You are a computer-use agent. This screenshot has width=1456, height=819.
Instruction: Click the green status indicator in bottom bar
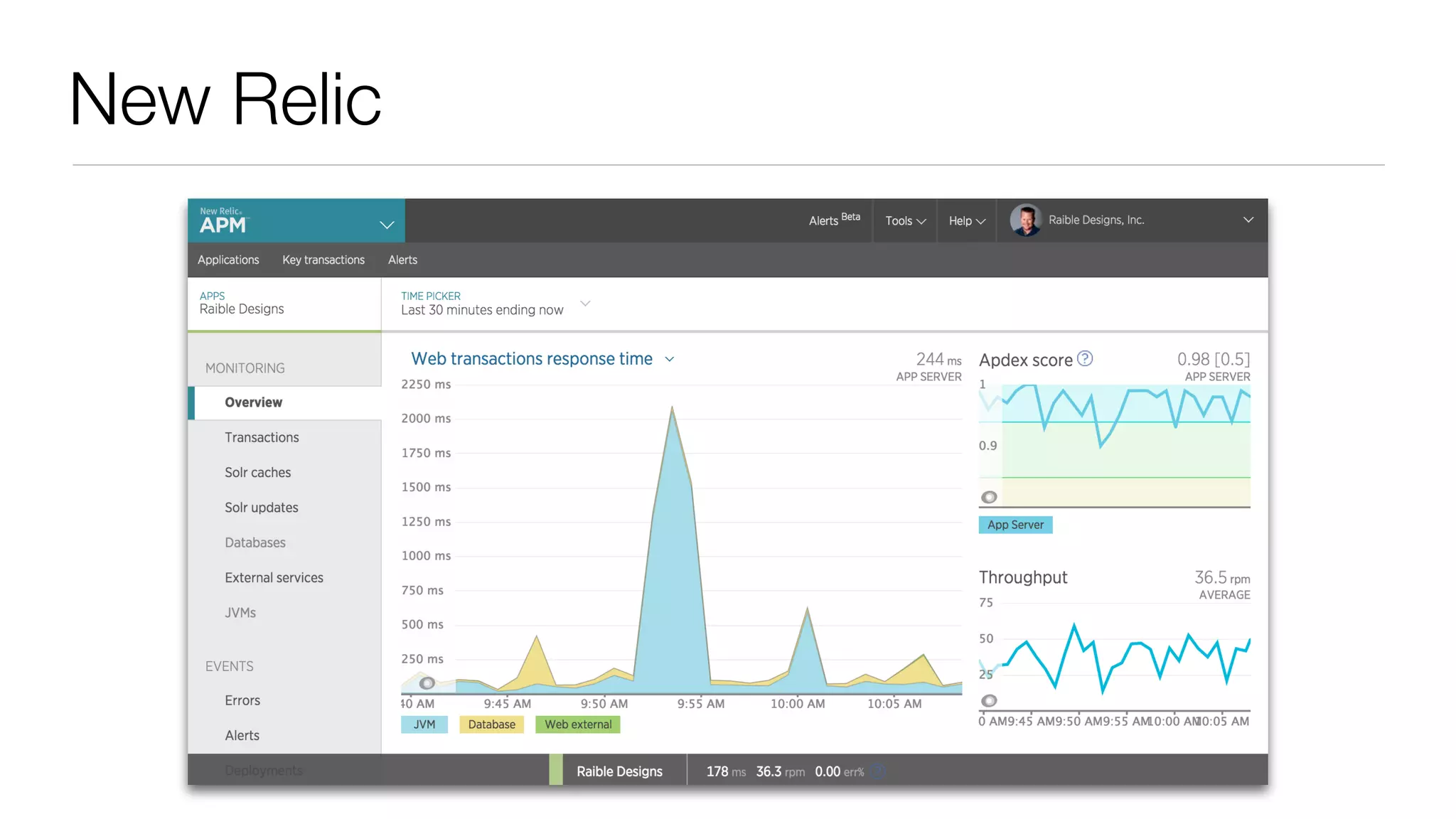coord(556,770)
